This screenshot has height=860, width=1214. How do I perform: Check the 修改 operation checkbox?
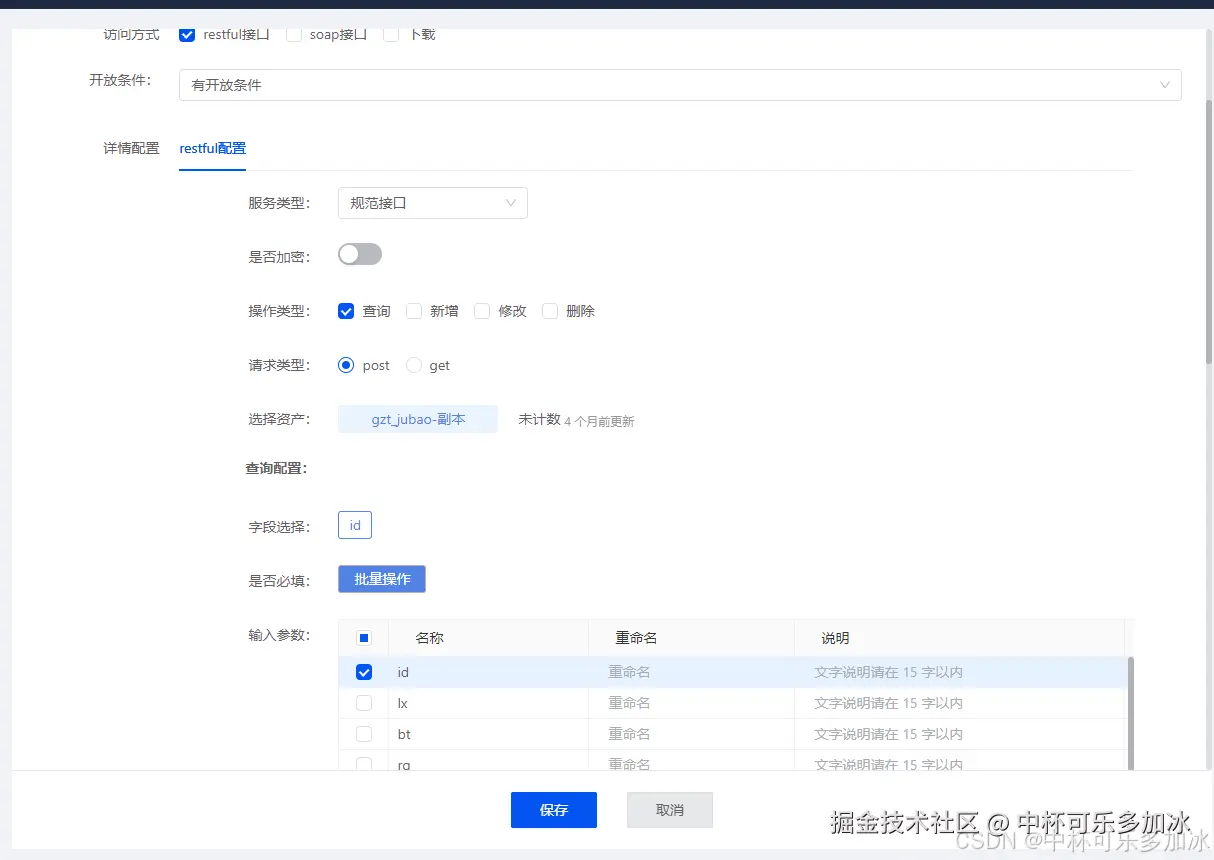(482, 311)
